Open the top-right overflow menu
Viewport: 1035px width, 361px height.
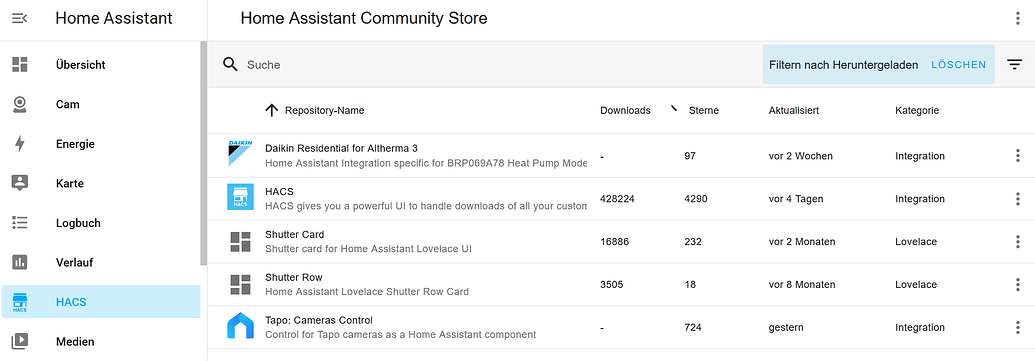[1018, 18]
